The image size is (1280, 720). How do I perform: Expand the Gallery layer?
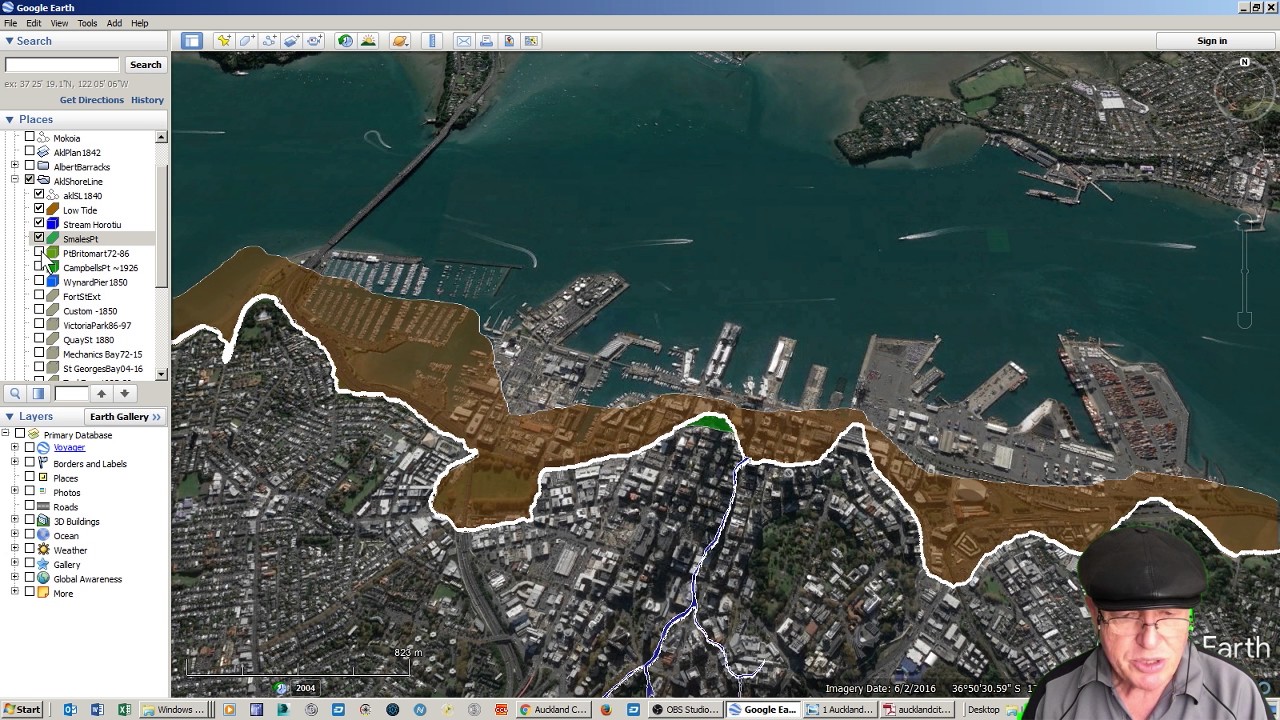[15, 564]
